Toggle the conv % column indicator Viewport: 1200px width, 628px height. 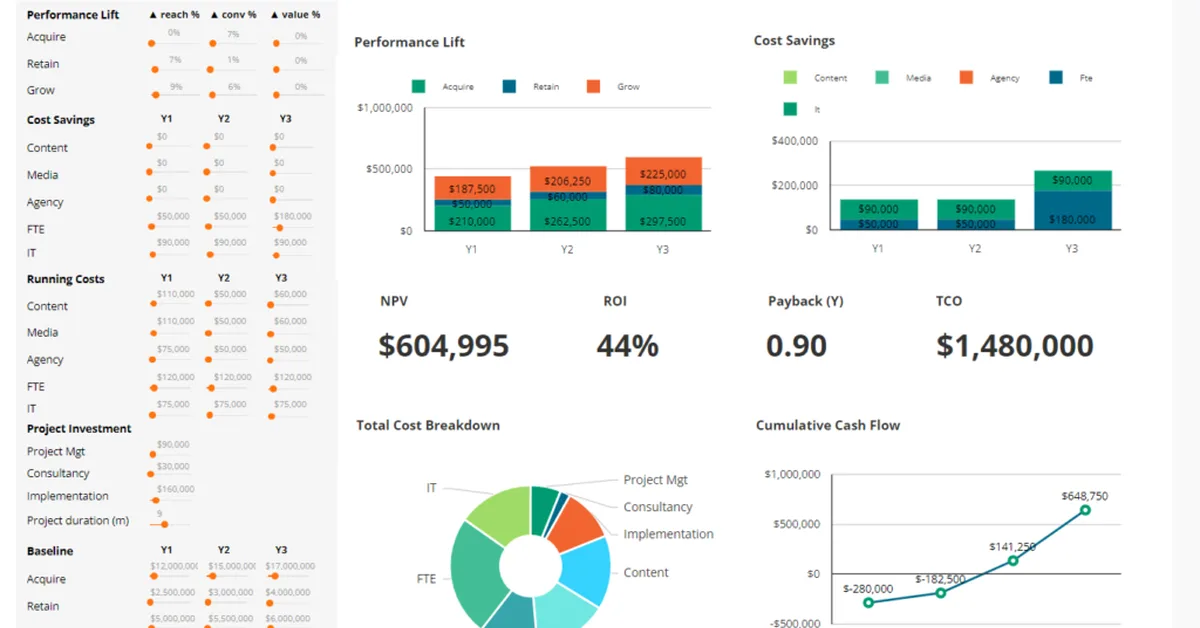pos(217,15)
